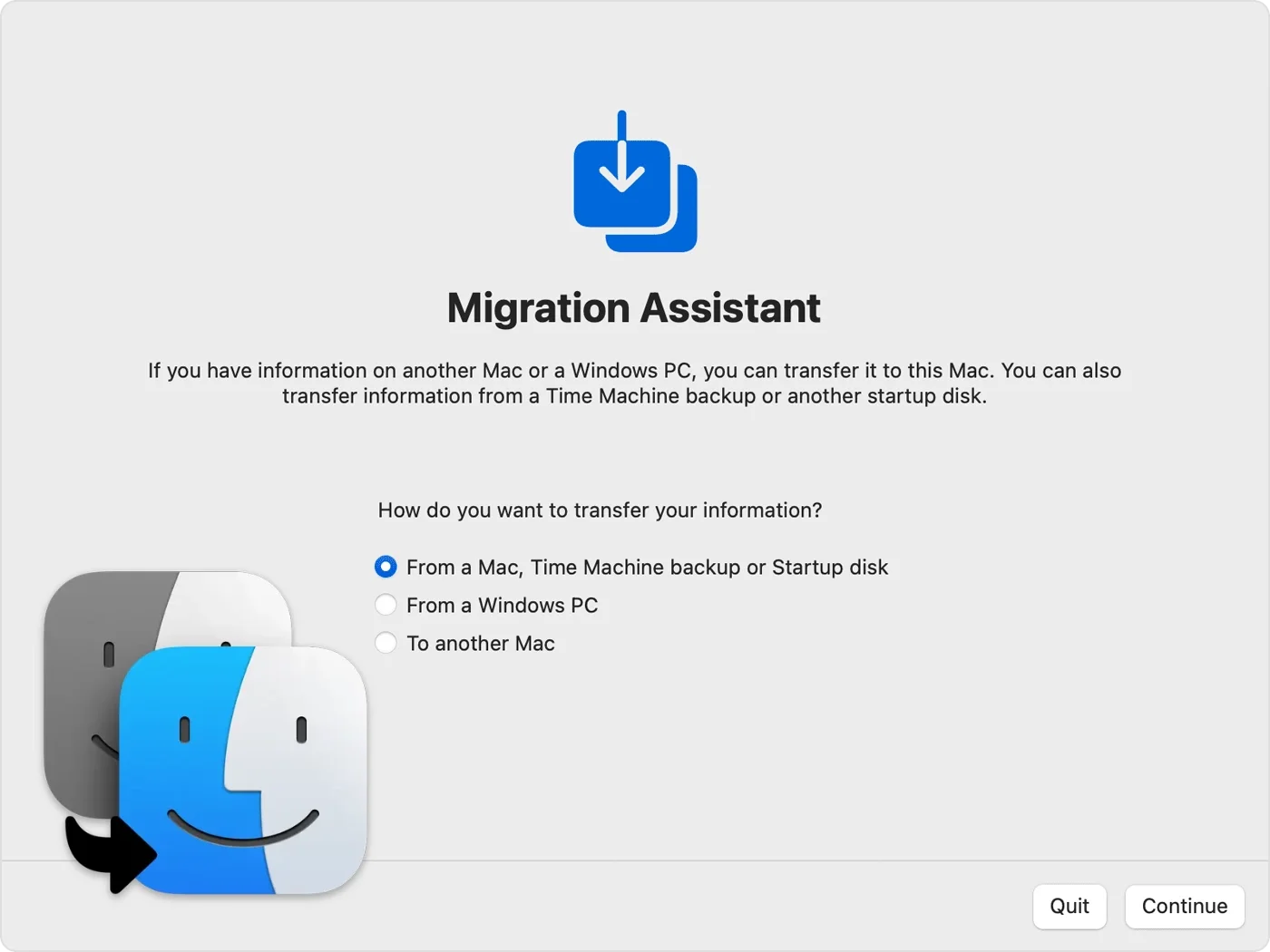Screen dimensions: 1270x952
Task: Choose the From a Windows PC option
Action: tap(386, 605)
